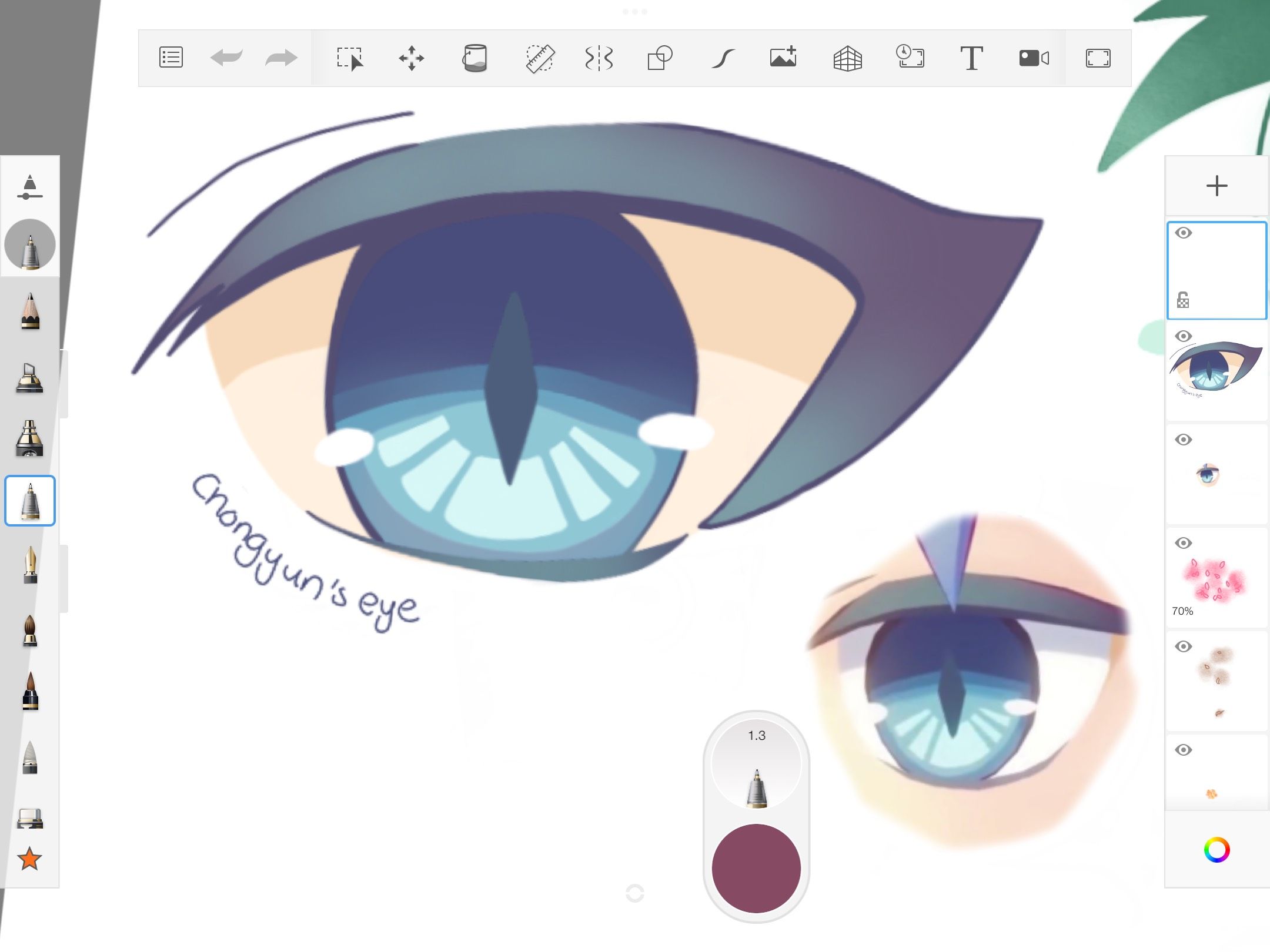Open the Perspective Guides grid tool

[x=847, y=58]
